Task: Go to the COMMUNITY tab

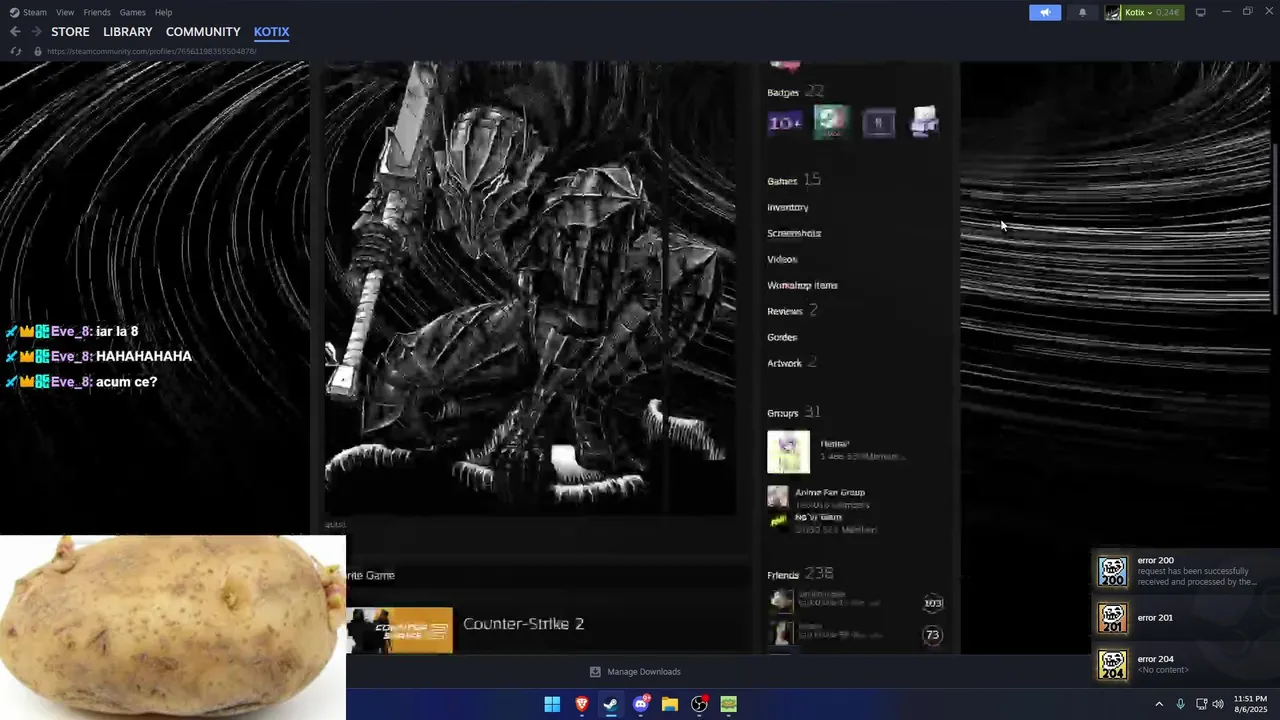Action: click(x=203, y=32)
